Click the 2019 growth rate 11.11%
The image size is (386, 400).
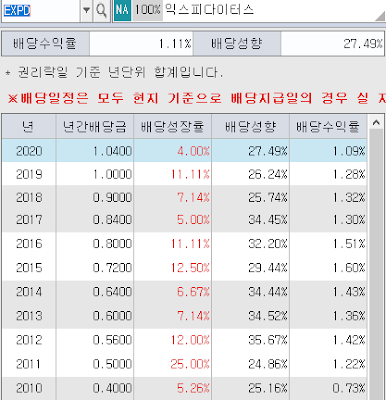point(172,174)
